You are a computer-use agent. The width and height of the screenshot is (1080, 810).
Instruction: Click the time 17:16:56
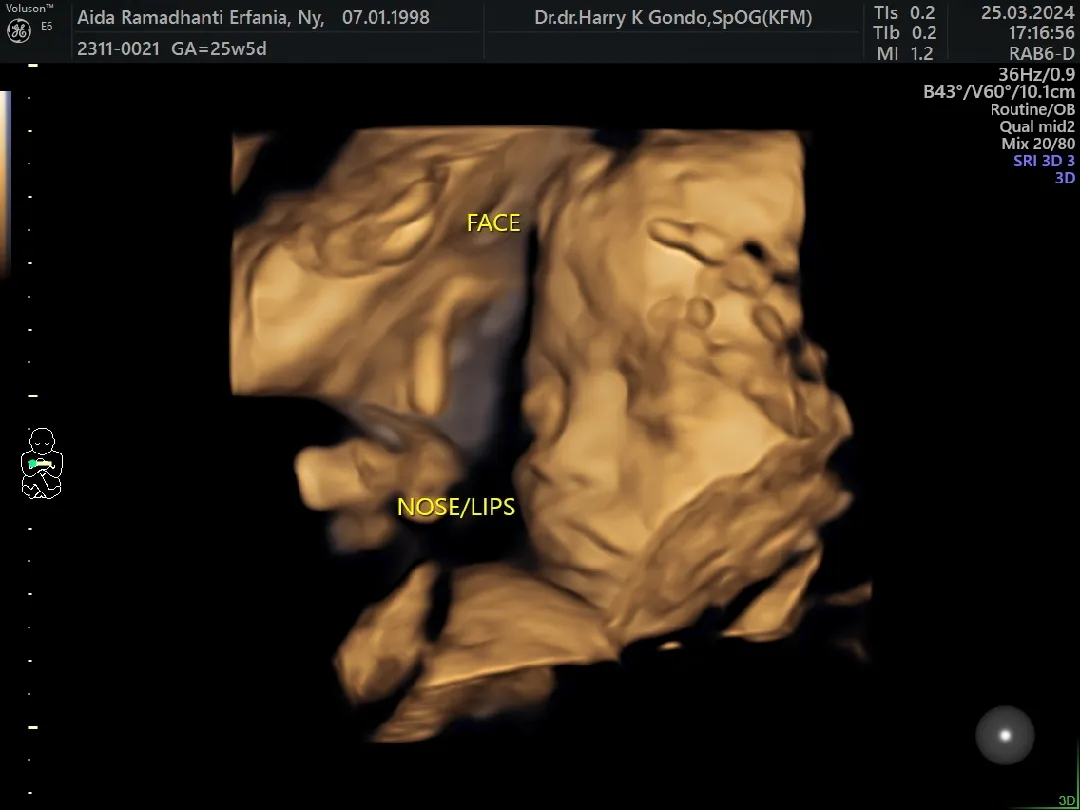[x=1041, y=33]
